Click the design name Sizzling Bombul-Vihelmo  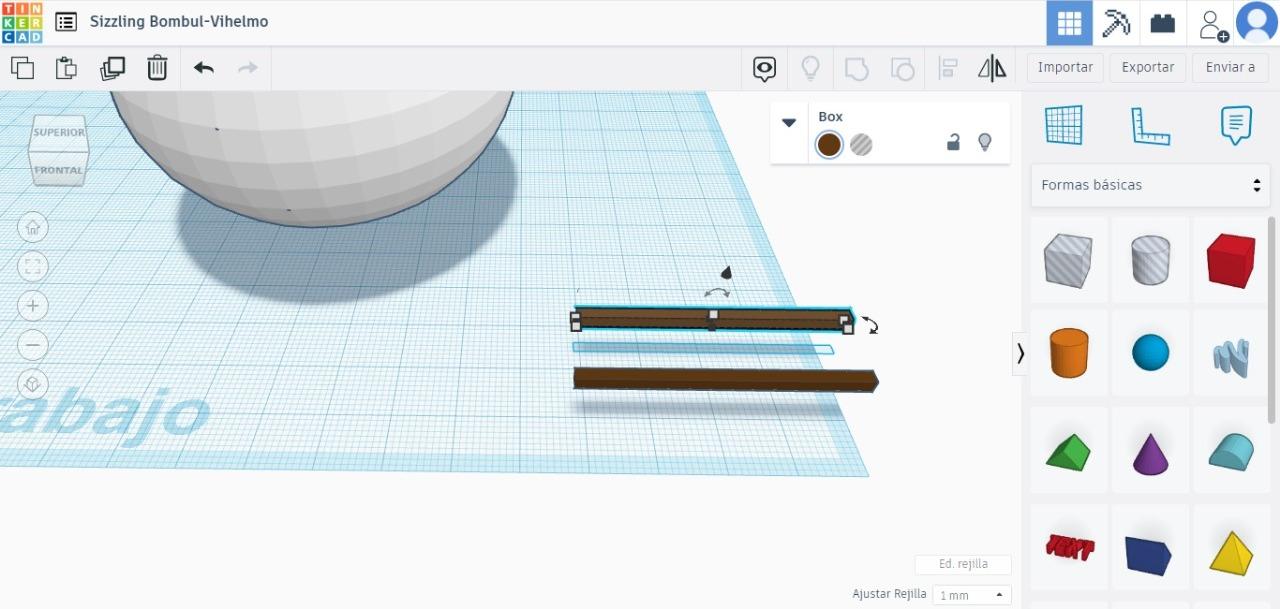179,21
